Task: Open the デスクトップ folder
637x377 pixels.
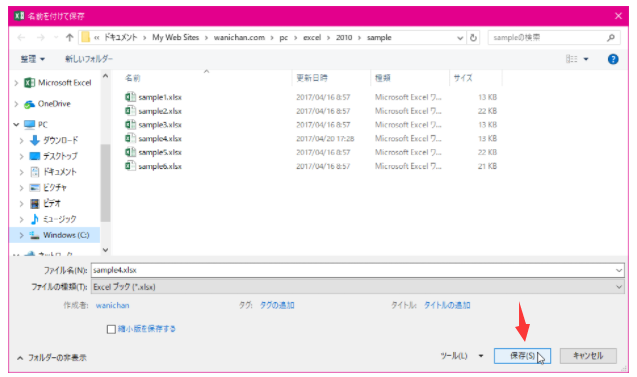Action: 60,156
